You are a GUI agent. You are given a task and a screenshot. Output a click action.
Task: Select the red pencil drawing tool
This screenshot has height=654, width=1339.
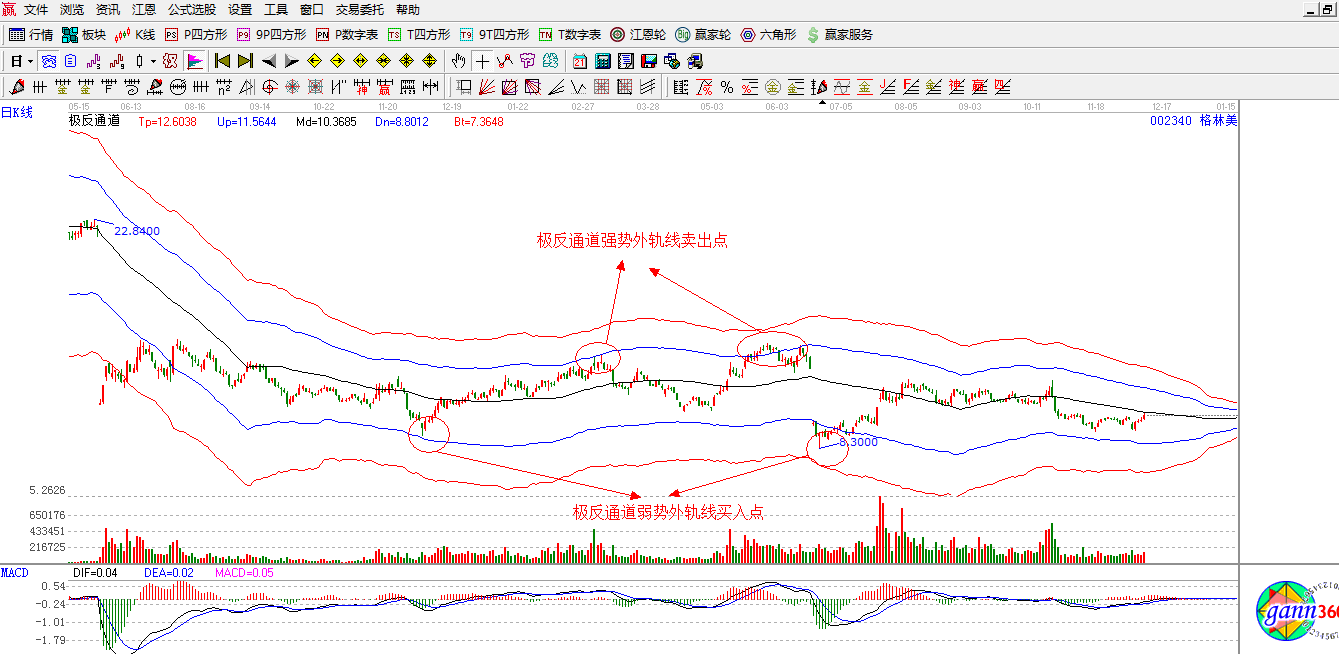point(17,87)
